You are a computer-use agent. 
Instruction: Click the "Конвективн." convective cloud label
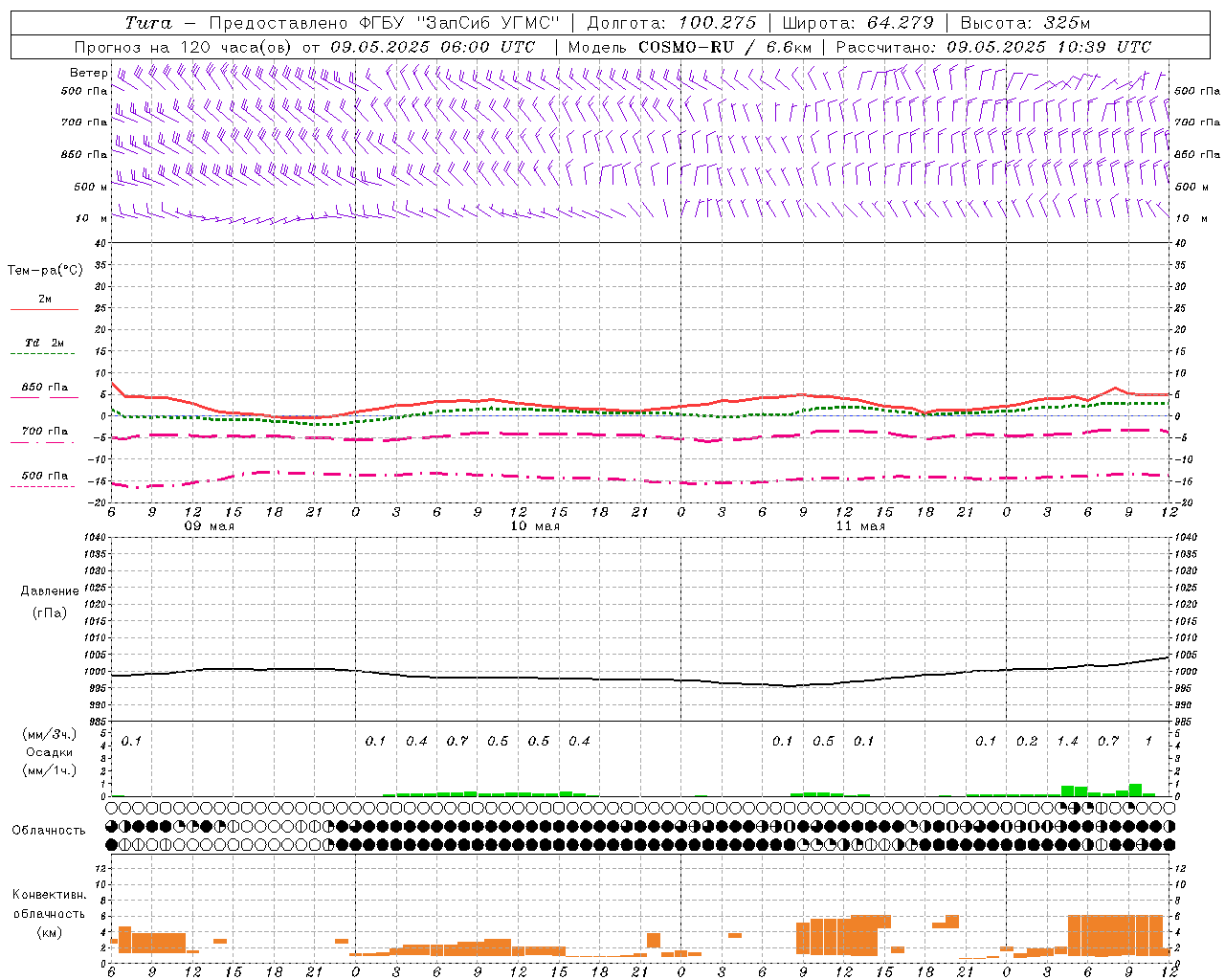tap(49, 895)
